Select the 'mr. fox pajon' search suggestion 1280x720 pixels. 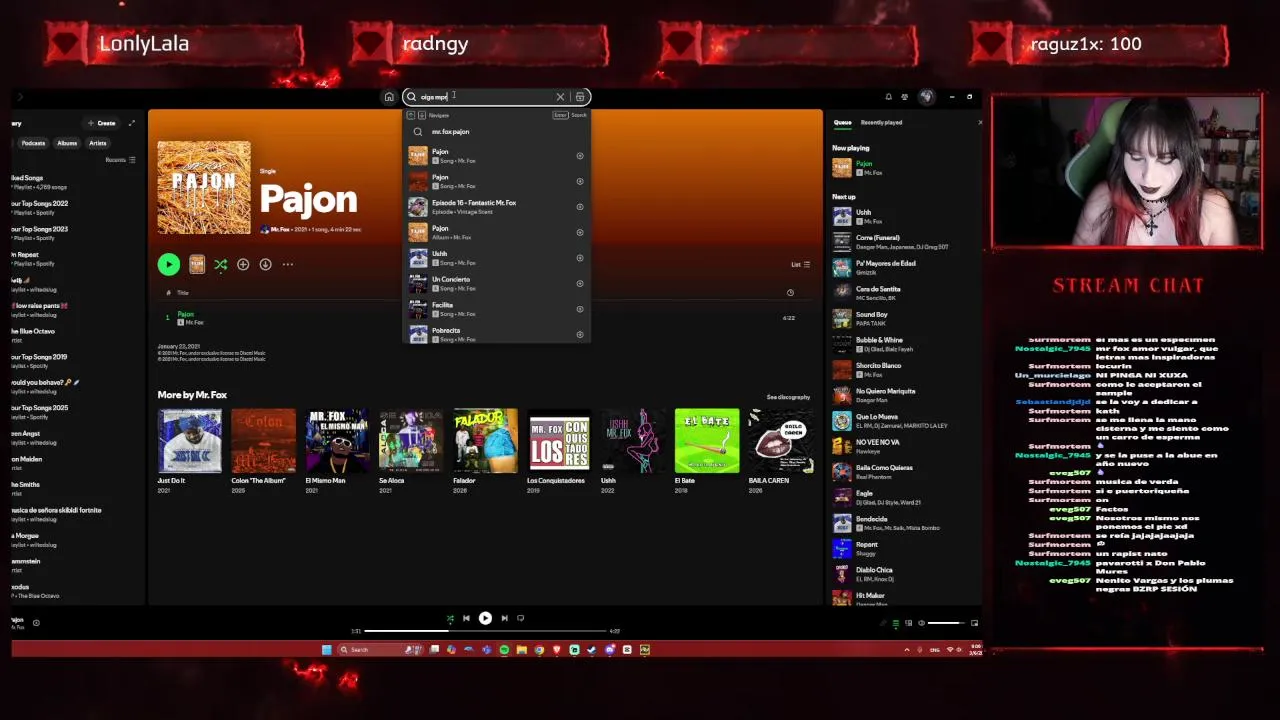(497, 131)
